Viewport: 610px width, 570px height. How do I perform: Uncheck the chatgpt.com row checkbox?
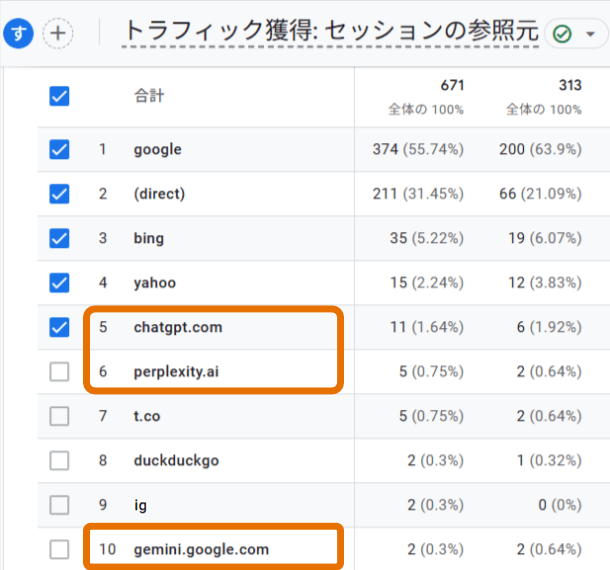point(59,327)
